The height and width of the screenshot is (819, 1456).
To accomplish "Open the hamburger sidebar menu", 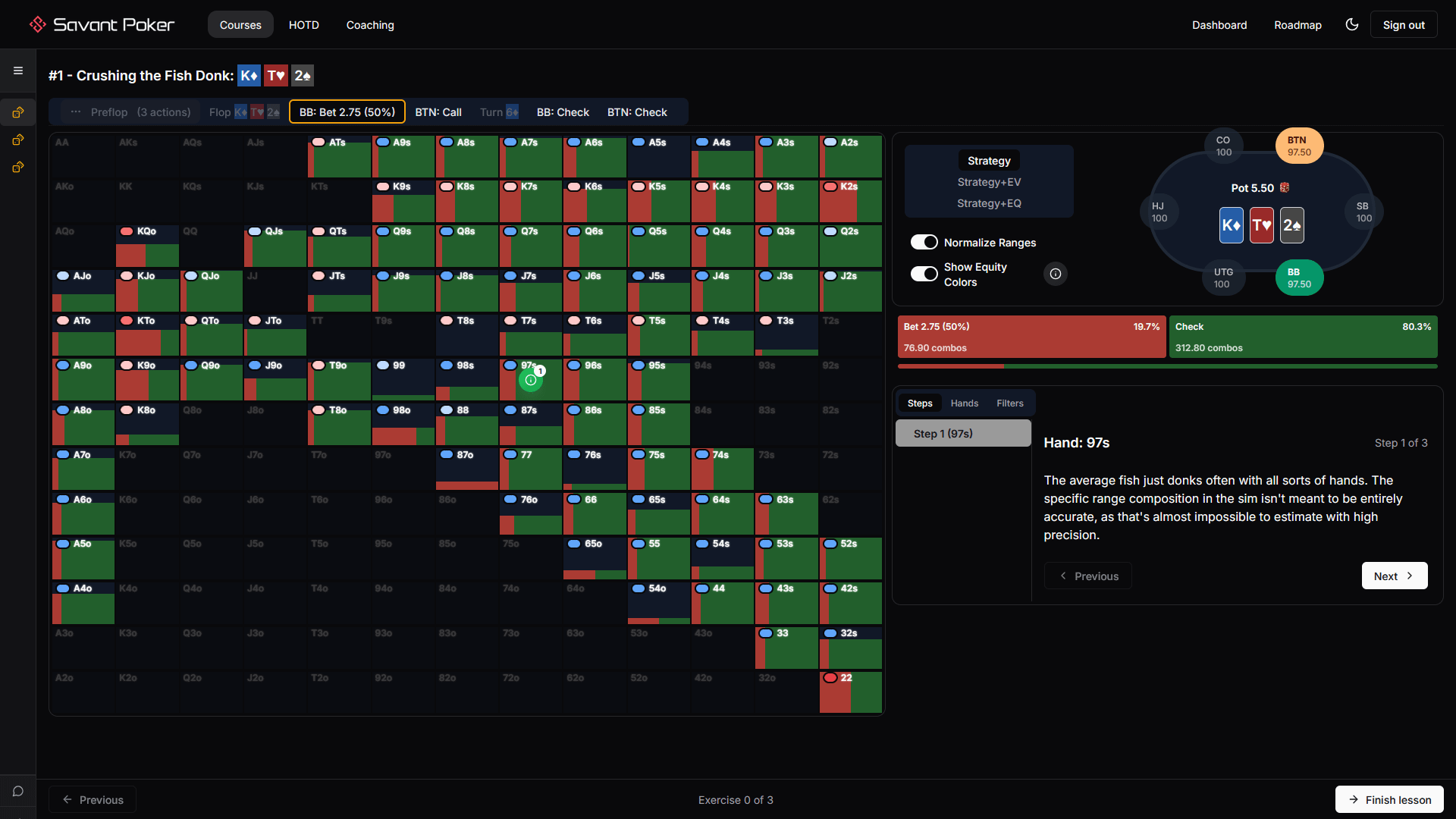I will pyautogui.click(x=18, y=71).
